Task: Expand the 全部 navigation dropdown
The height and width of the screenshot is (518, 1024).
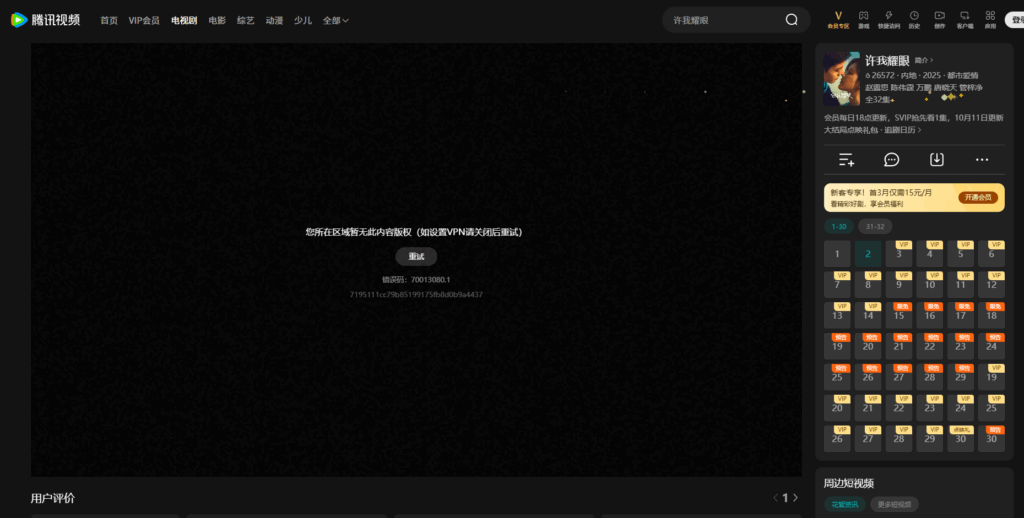Action: (336, 20)
